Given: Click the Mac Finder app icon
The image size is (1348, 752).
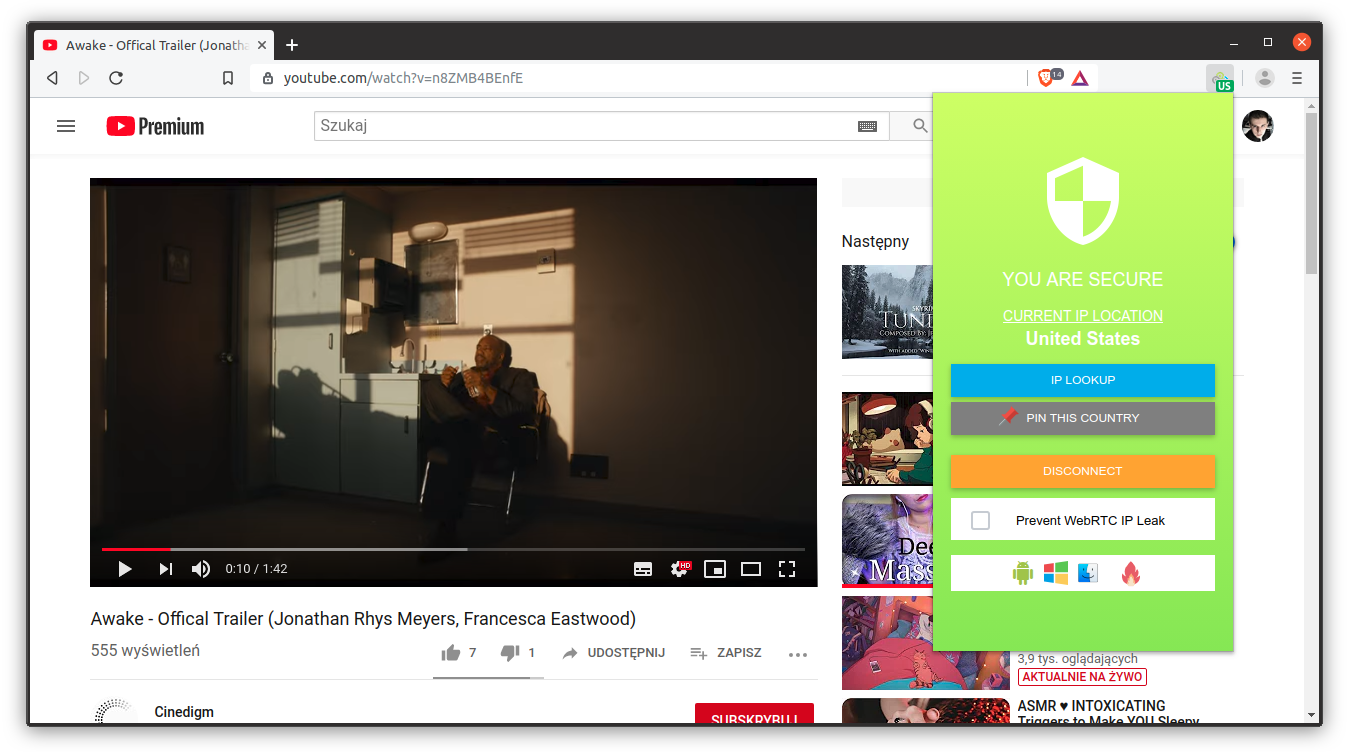Looking at the screenshot, I should pos(1088,573).
